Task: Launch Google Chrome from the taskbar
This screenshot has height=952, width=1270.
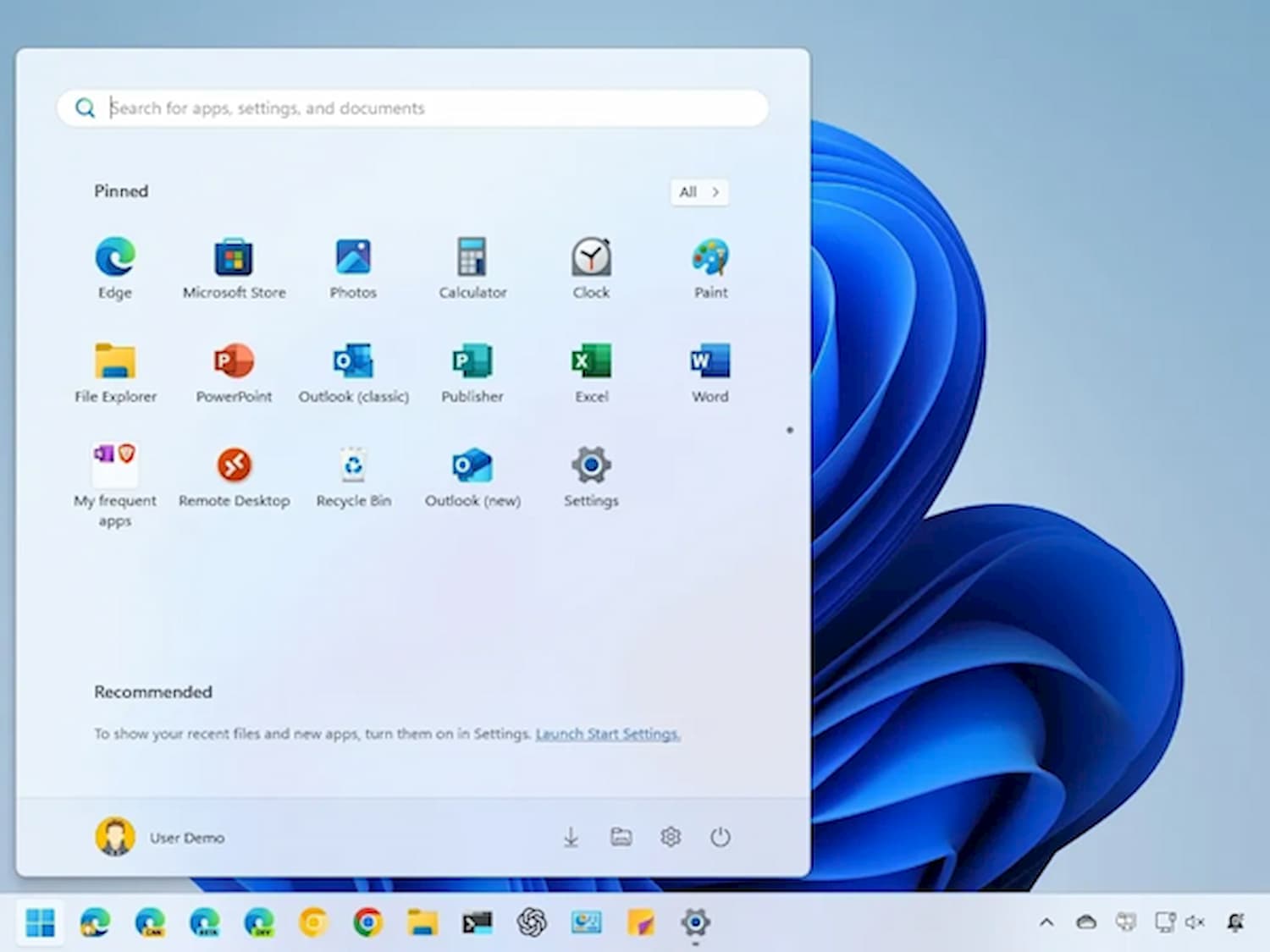Action: click(367, 923)
